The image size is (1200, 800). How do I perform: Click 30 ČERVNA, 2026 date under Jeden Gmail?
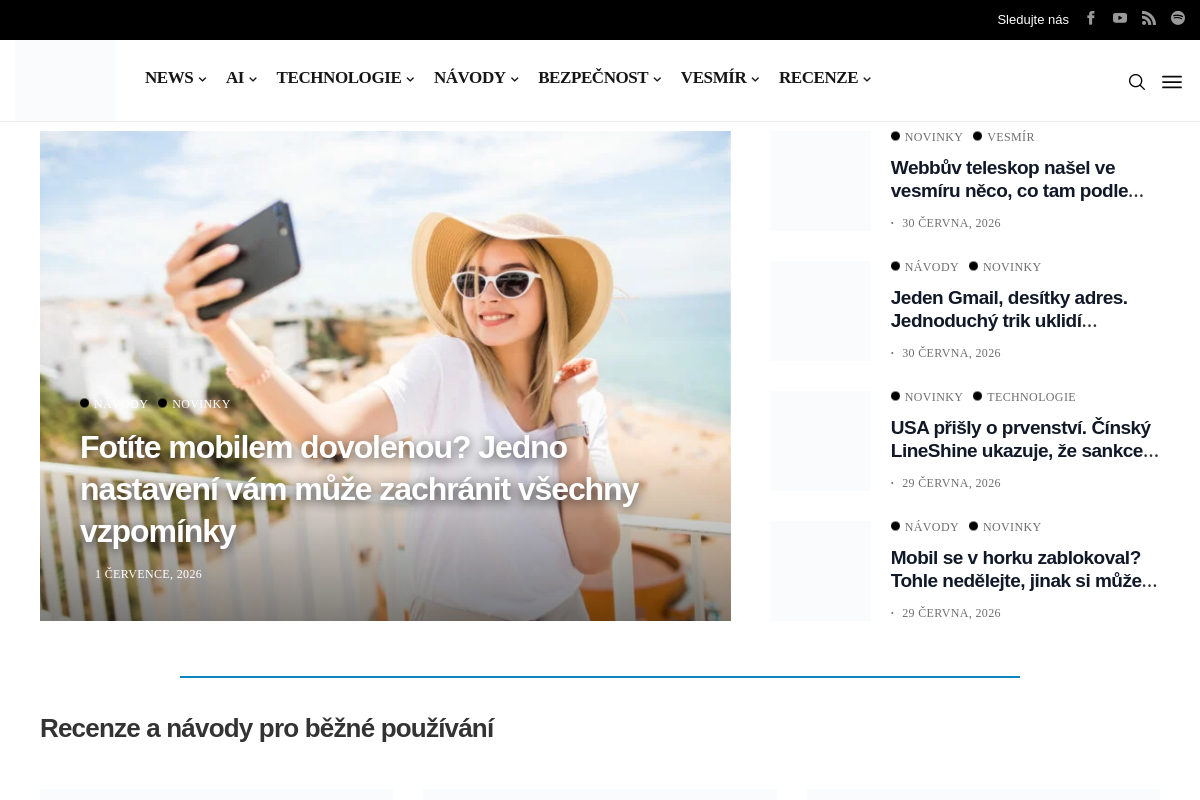[951, 353]
